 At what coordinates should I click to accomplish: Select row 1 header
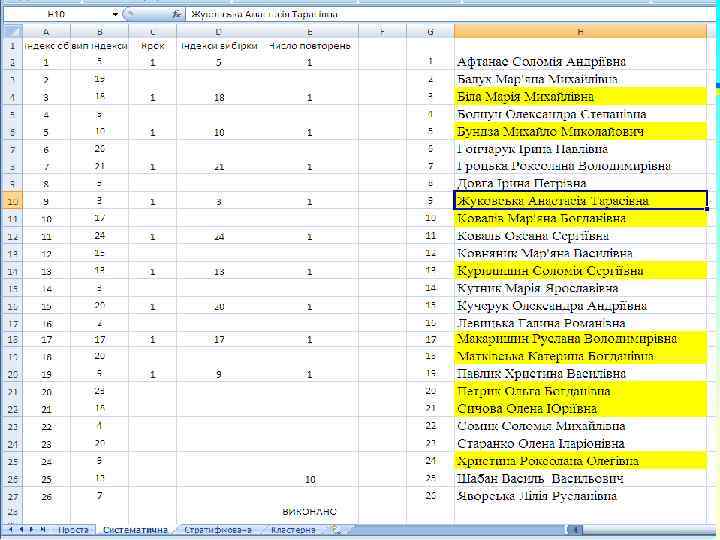[x=12, y=46]
